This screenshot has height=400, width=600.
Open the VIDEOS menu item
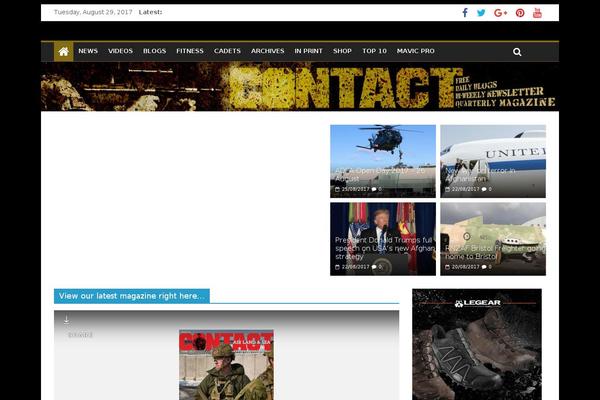[x=120, y=51]
